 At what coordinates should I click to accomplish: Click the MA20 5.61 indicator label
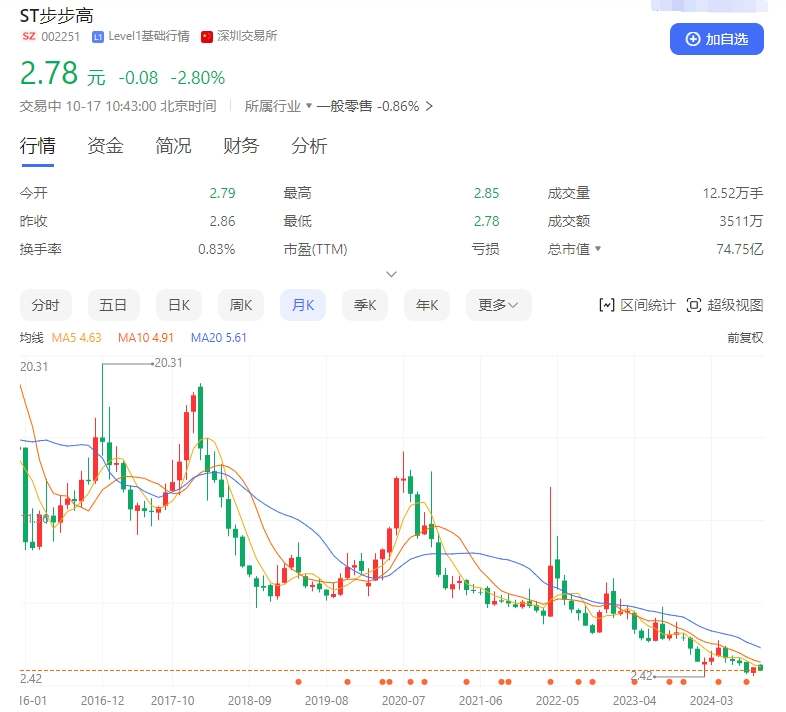pyautogui.click(x=219, y=337)
